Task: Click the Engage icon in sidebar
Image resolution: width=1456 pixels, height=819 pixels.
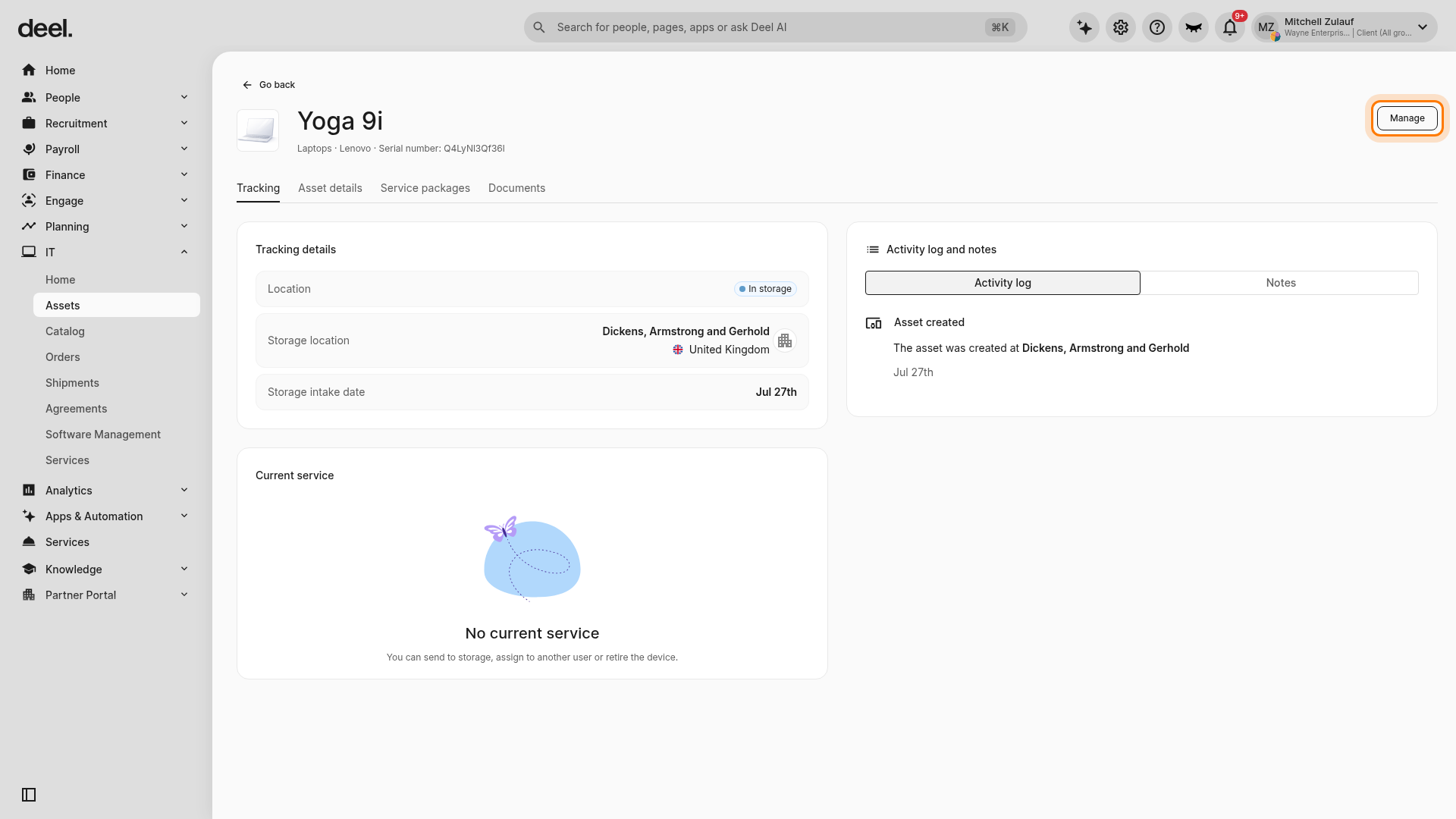Action: (x=29, y=200)
